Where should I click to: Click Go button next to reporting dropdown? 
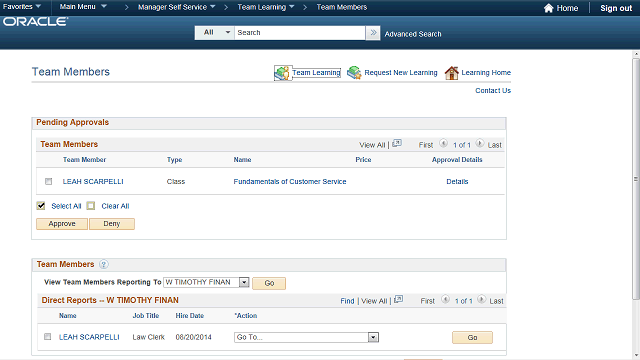[x=269, y=283]
